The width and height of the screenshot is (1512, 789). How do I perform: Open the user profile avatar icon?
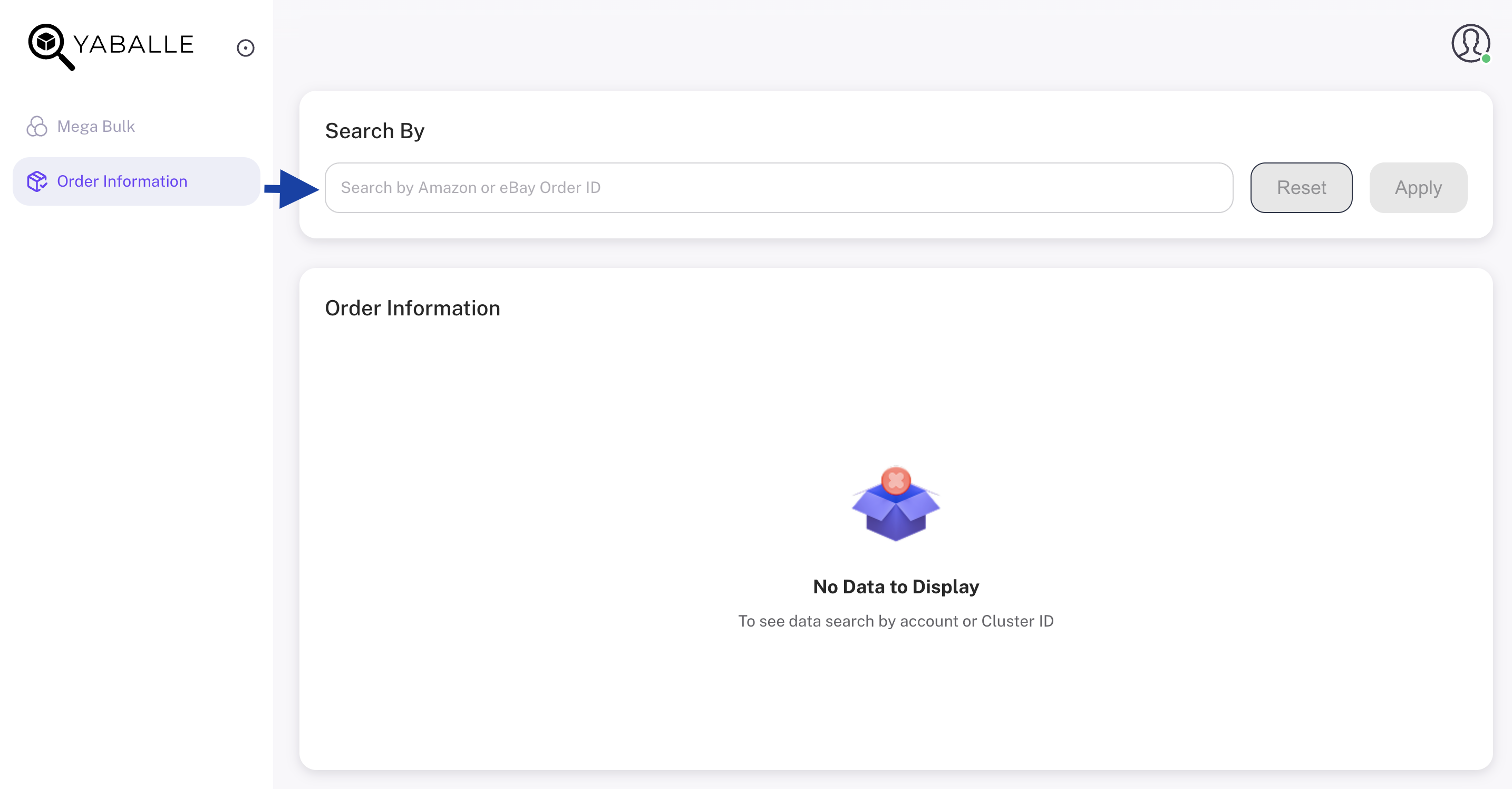[x=1470, y=43]
